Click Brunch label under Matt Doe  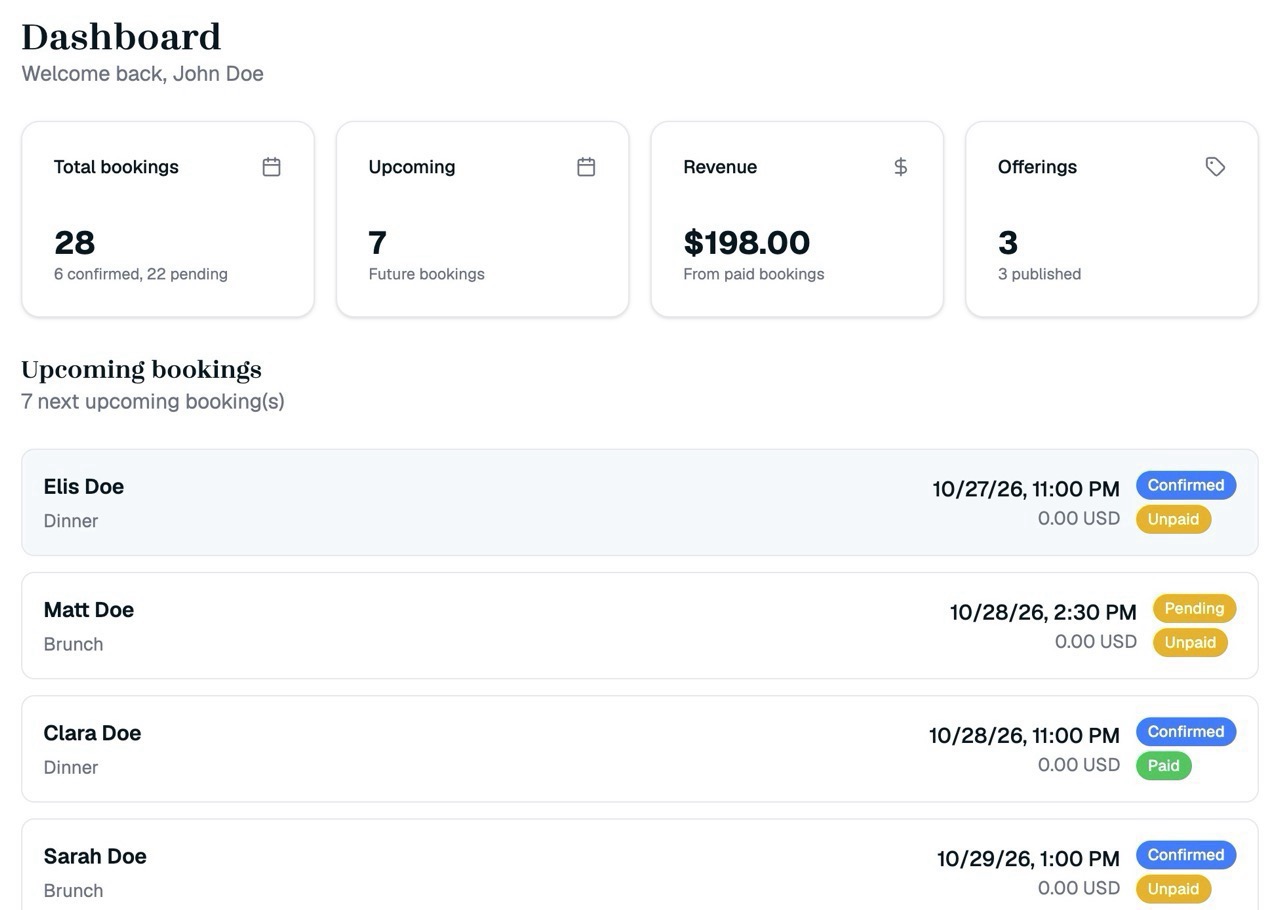(73, 644)
